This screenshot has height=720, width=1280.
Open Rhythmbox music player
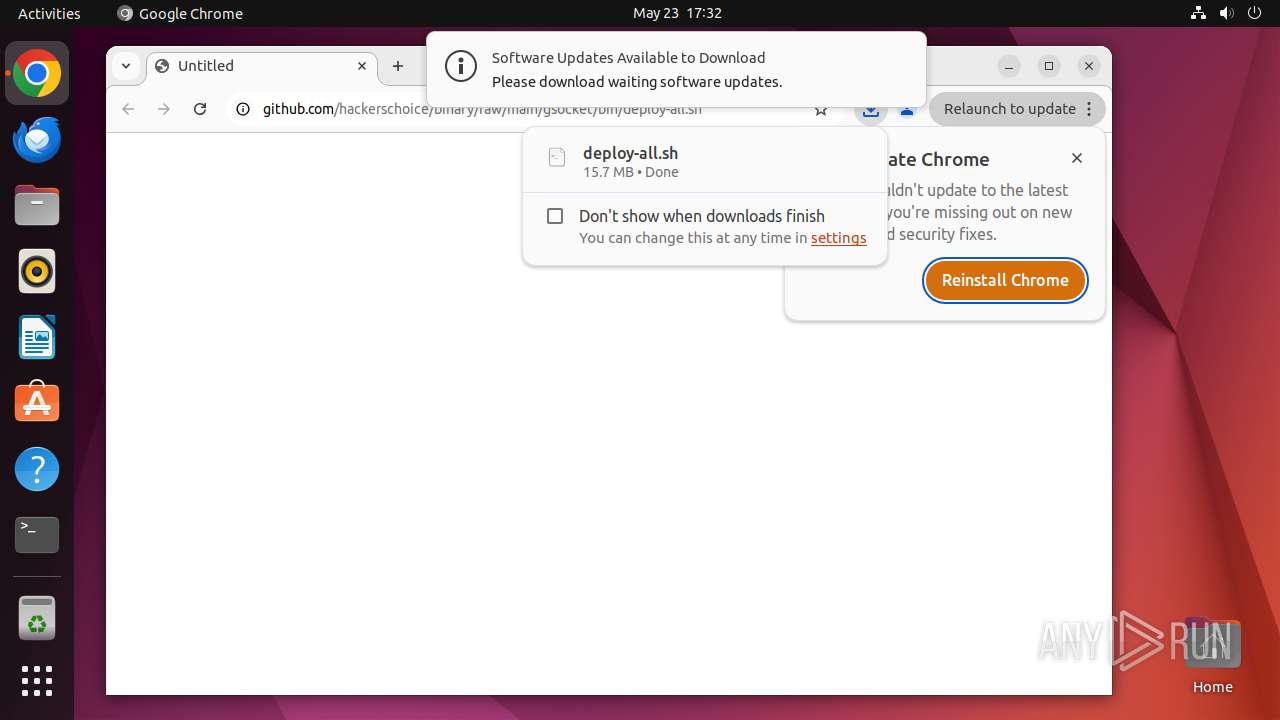point(37,271)
